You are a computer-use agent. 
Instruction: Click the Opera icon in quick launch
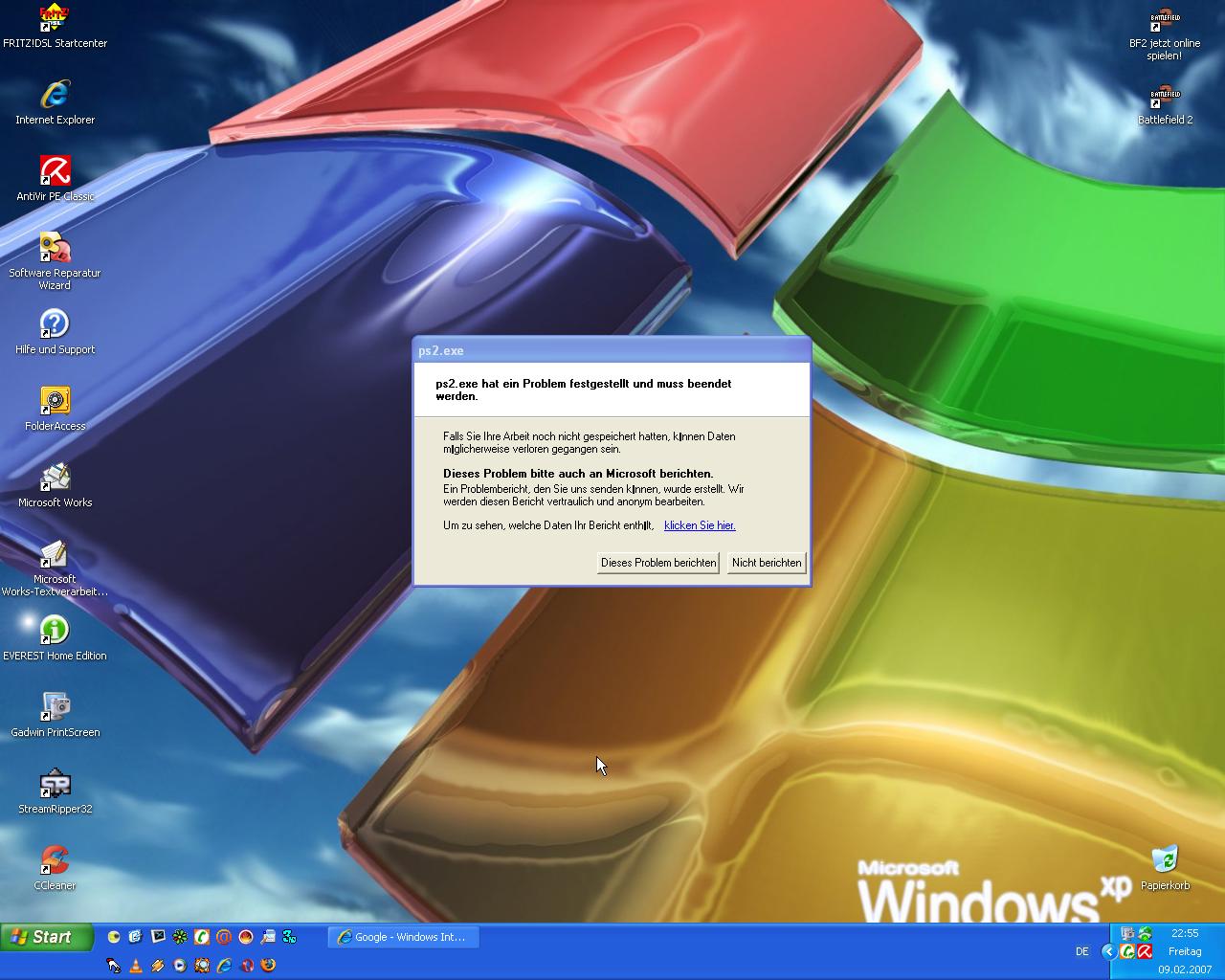click(247, 966)
